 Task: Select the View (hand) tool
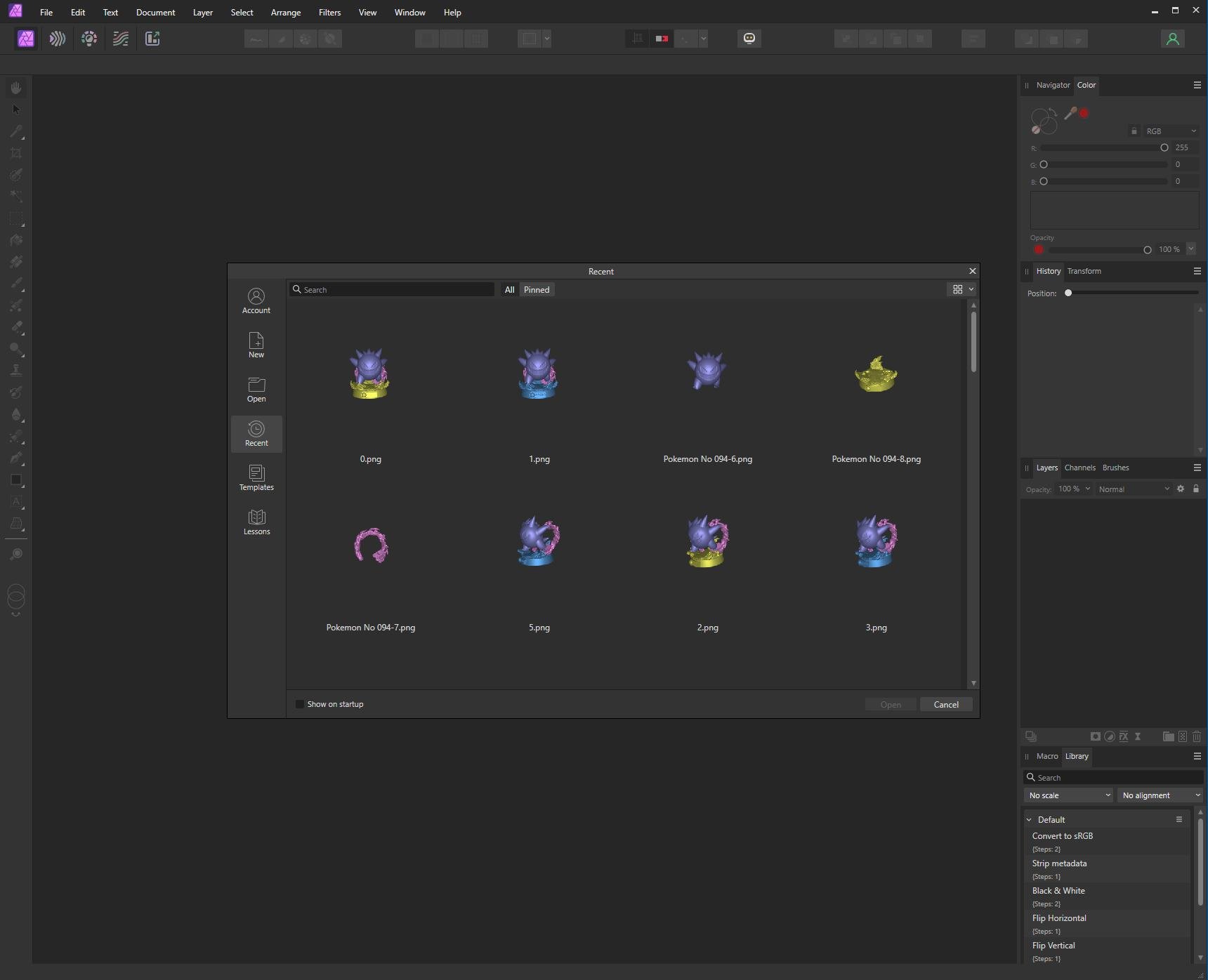click(x=16, y=88)
